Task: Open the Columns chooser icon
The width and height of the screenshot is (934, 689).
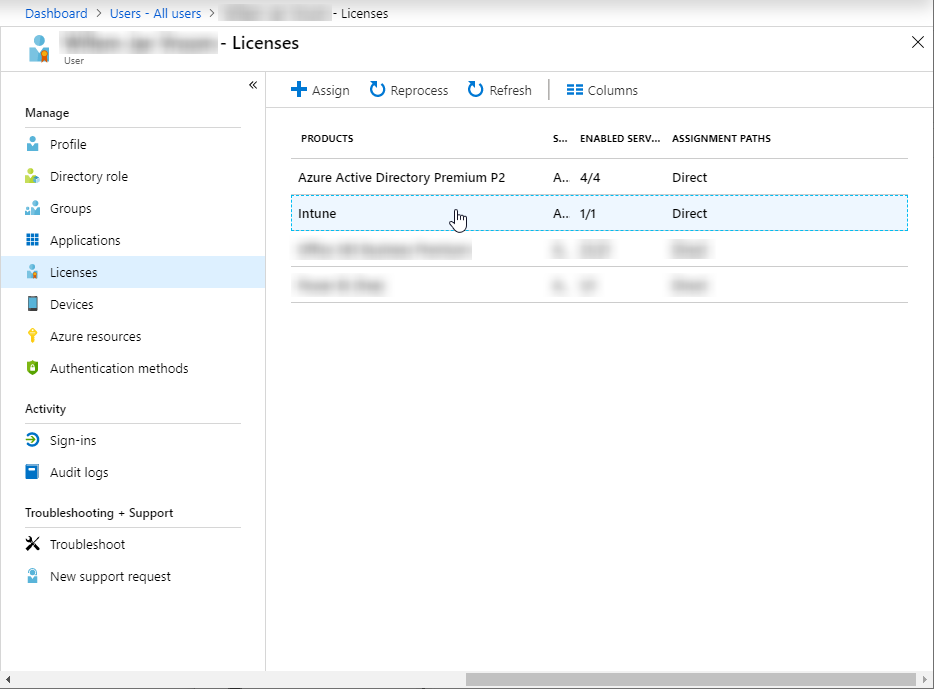Action: (575, 90)
